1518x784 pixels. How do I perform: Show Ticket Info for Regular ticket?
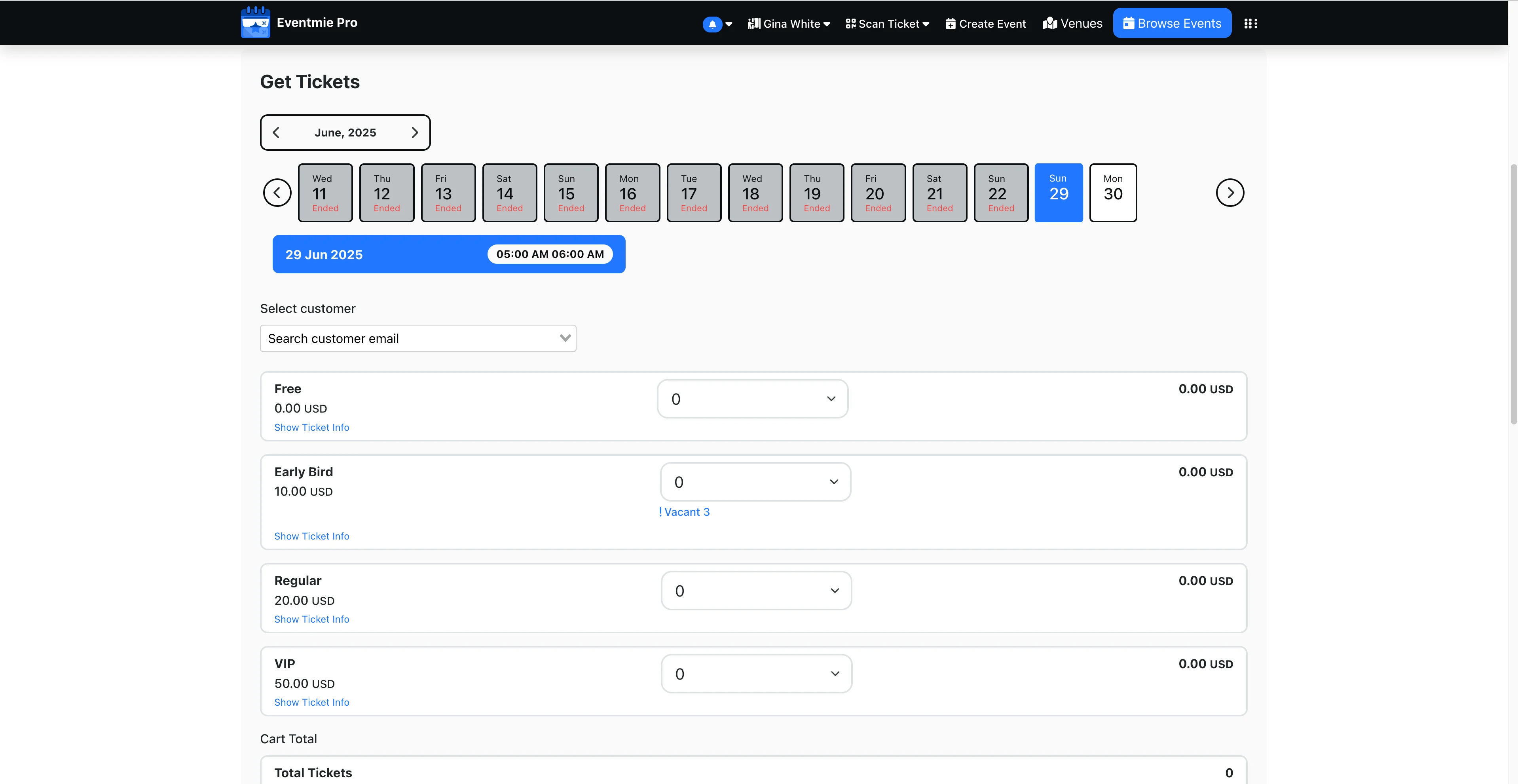[311, 619]
